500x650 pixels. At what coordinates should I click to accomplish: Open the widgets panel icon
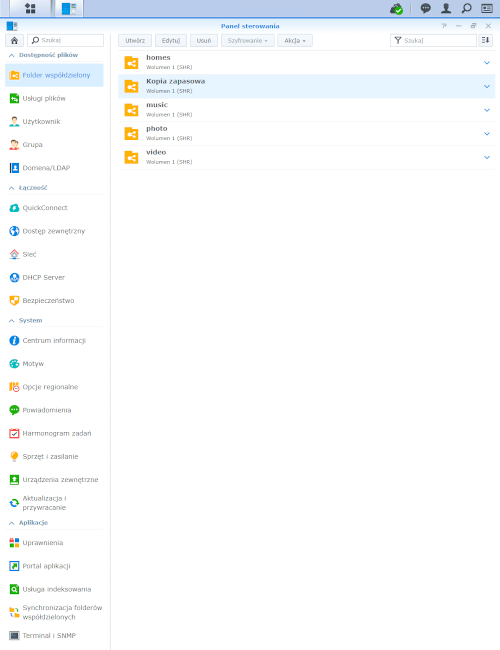tap(487, 8)
